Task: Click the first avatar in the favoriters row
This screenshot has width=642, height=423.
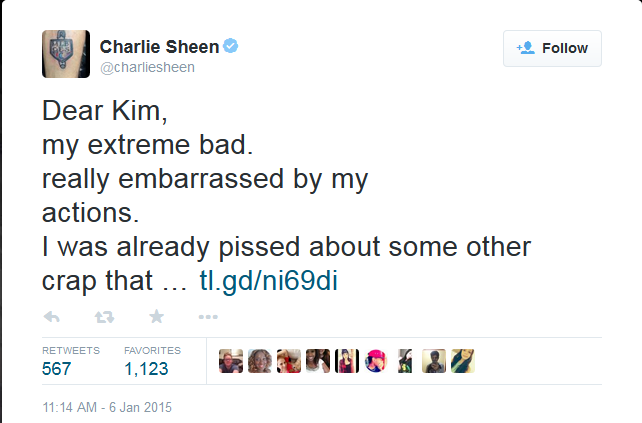Action: click(x=231, y=361)
